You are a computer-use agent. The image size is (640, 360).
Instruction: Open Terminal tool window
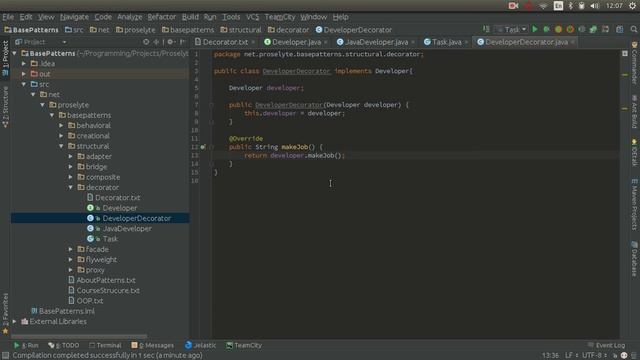[105, 345]
